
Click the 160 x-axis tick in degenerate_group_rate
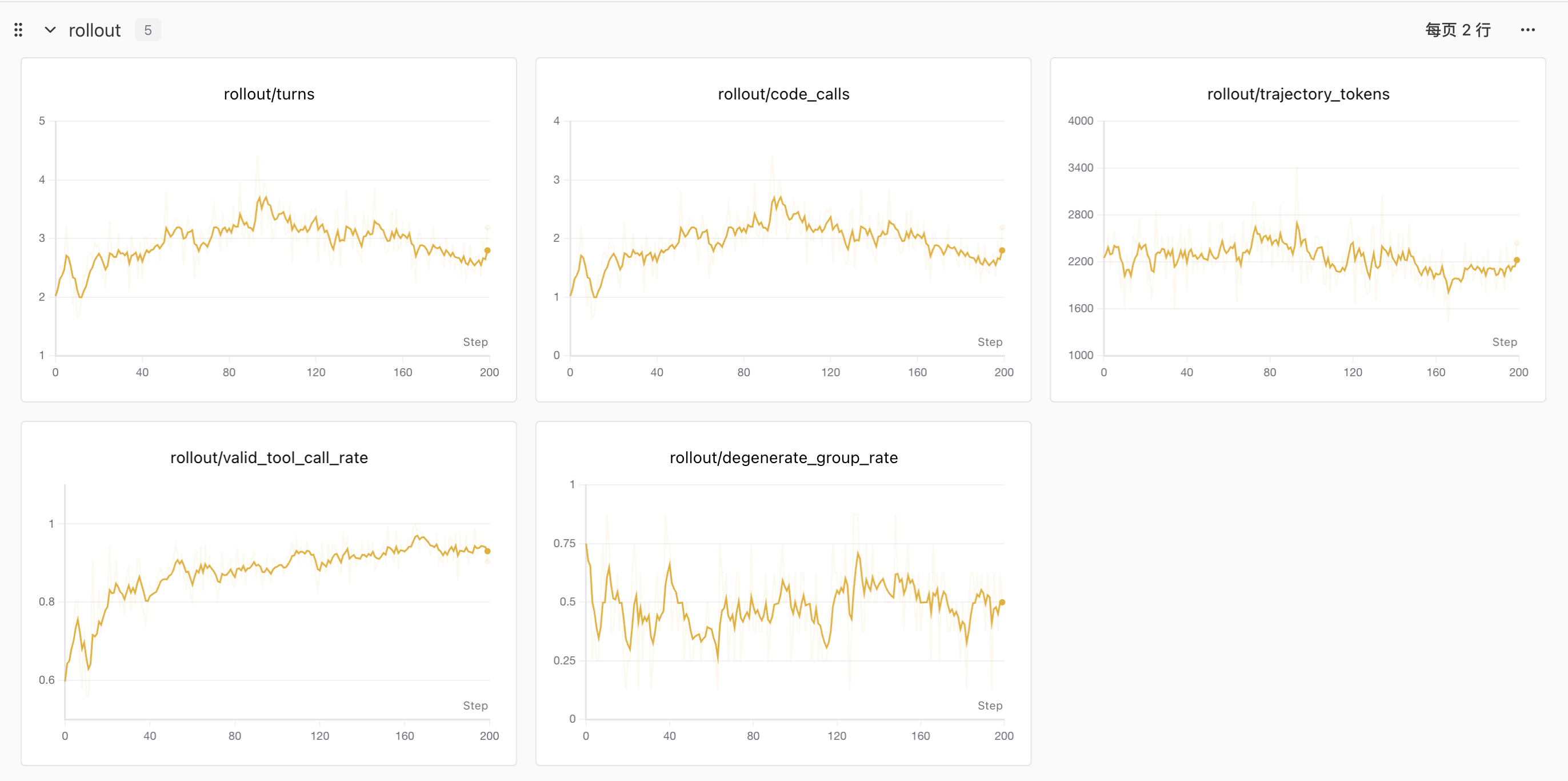tap(921, 736)
